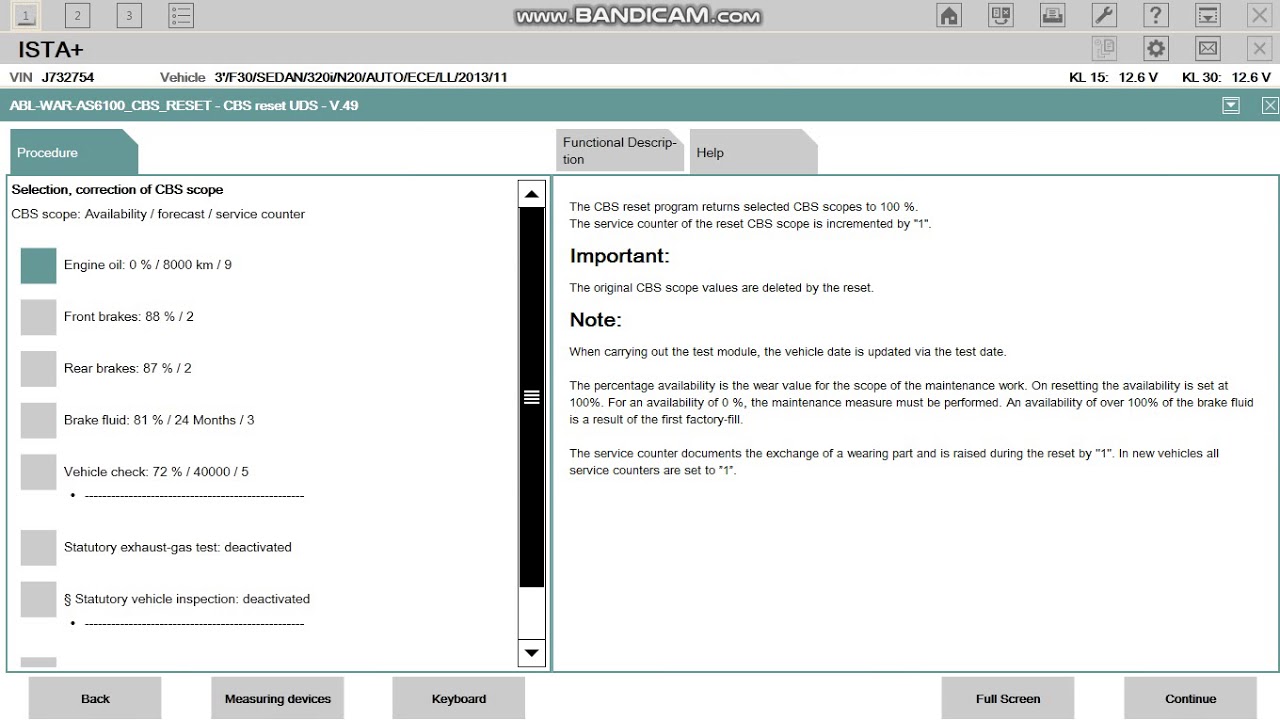Select Statutory vehicle inspection scope
1280x720 pixels.
click(39, 600)
